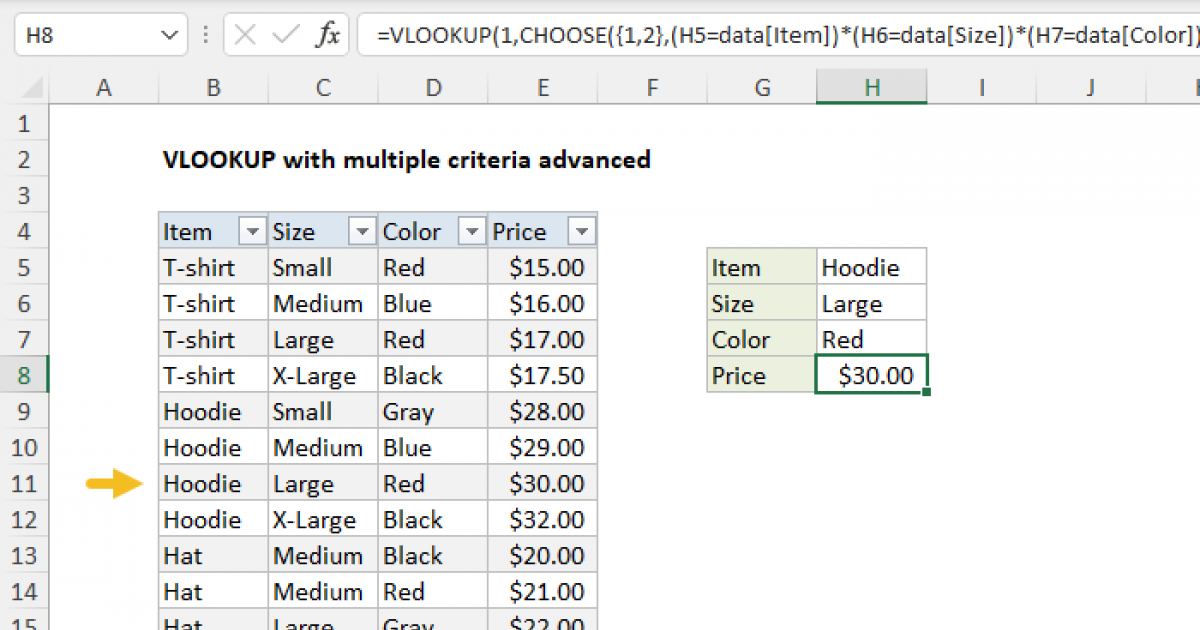Click cell 'X-Large' in T-shirt row
Screen dimensions: 1200x630
pyautogui.click(x=323, y=376)
